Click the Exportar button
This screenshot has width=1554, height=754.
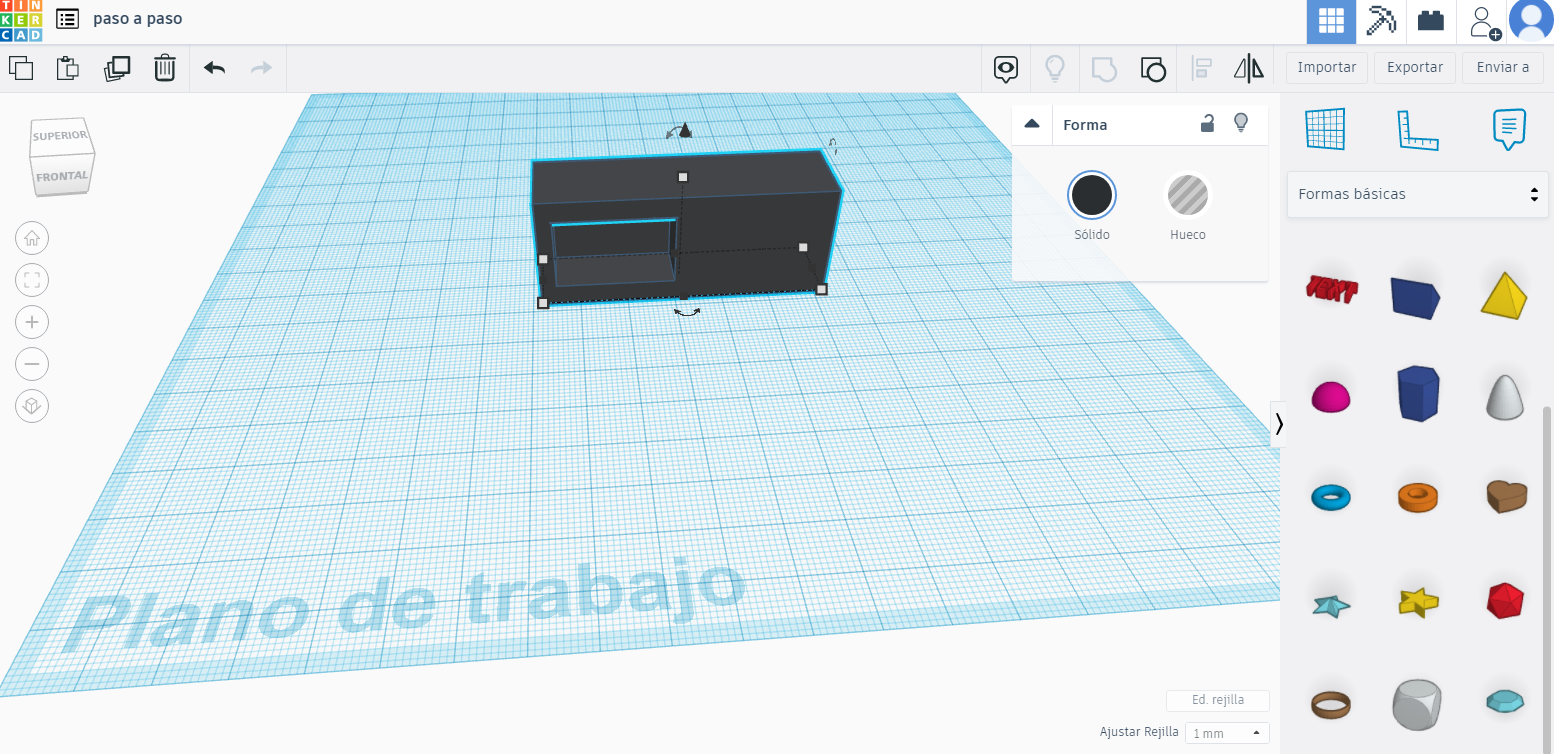1414,67
